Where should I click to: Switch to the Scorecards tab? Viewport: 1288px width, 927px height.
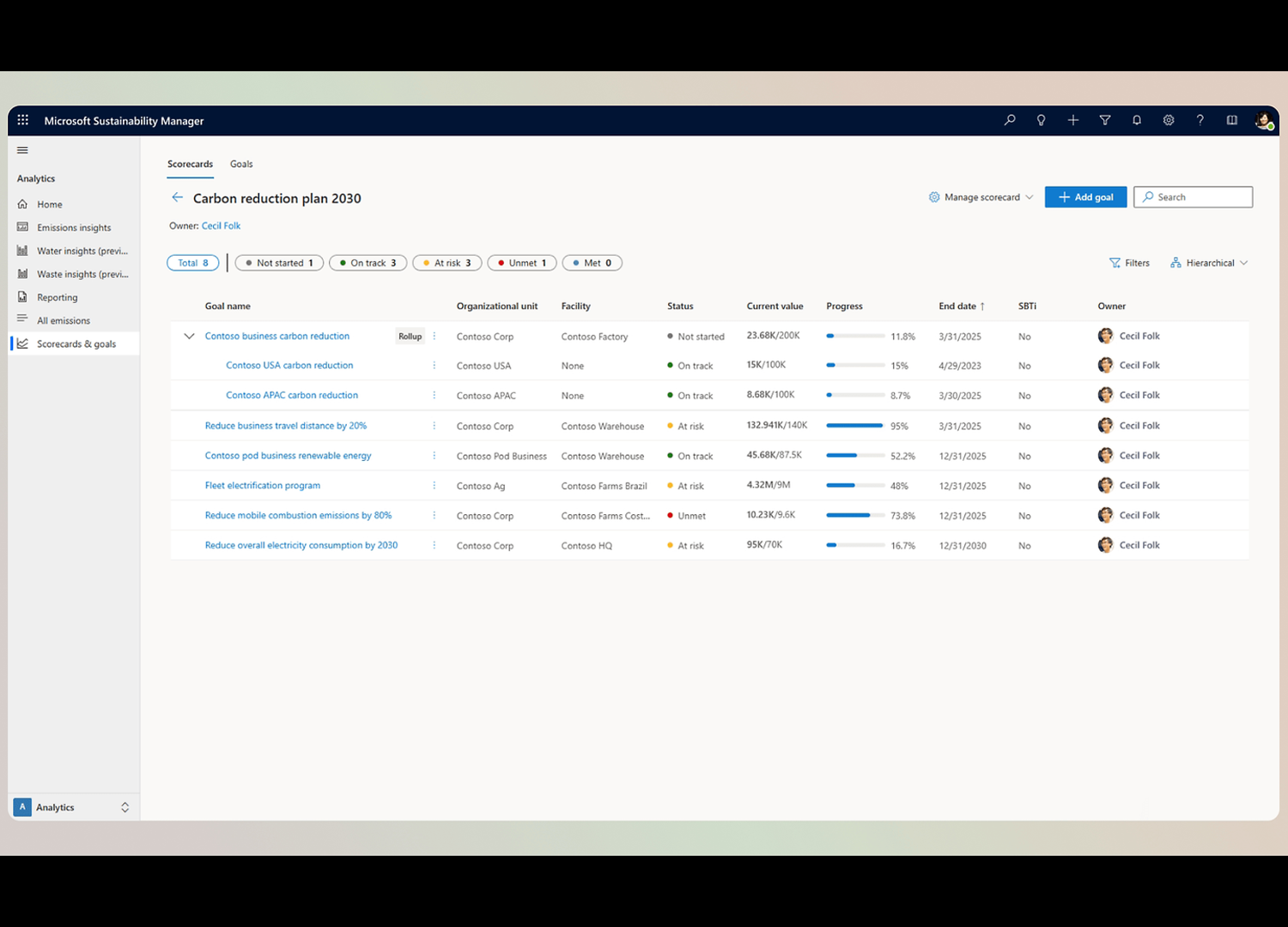point(190,164)
